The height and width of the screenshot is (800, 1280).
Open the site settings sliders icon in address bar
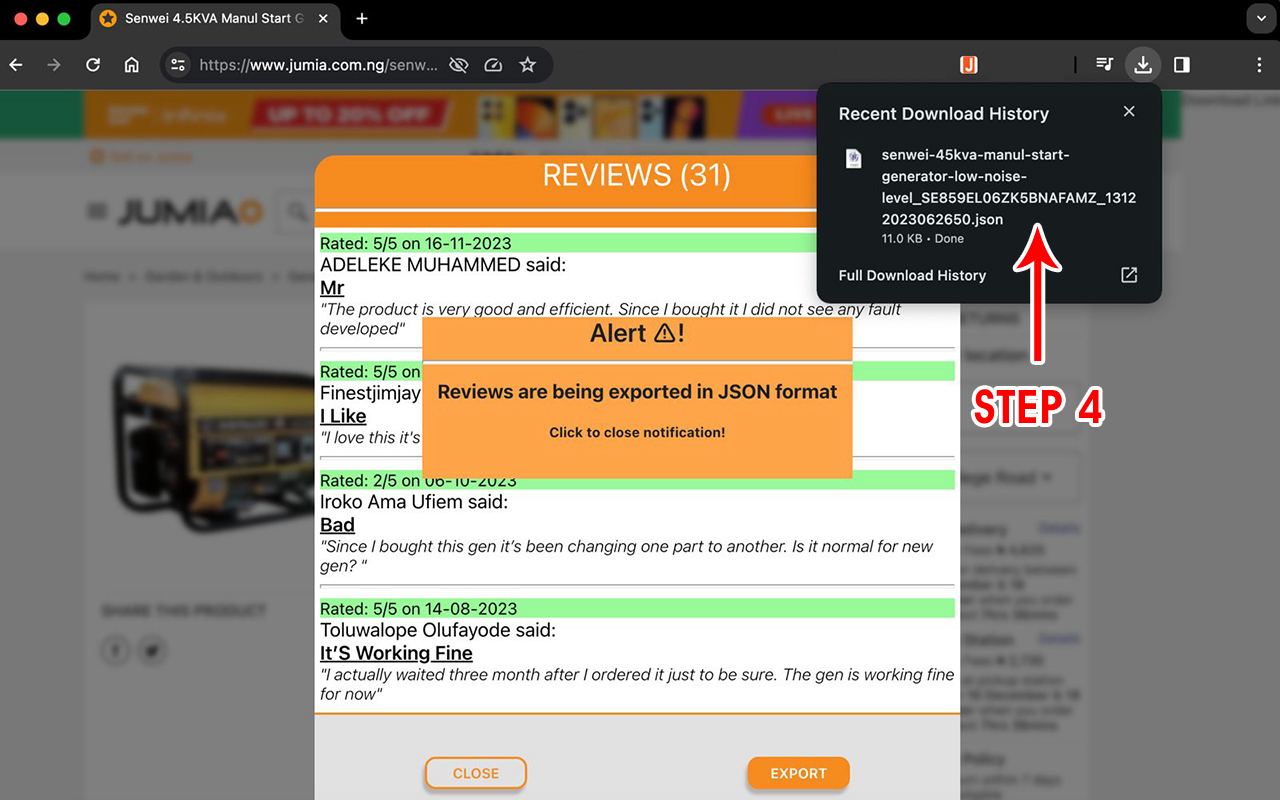point(177,64)
